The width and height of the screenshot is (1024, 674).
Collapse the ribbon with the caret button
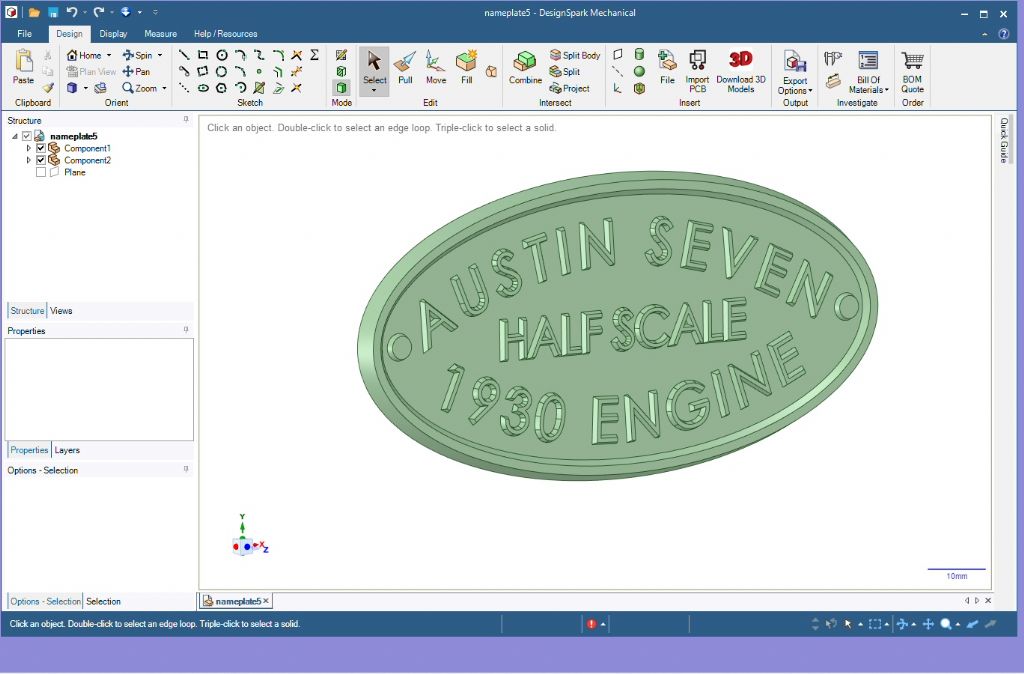(985, 35)
